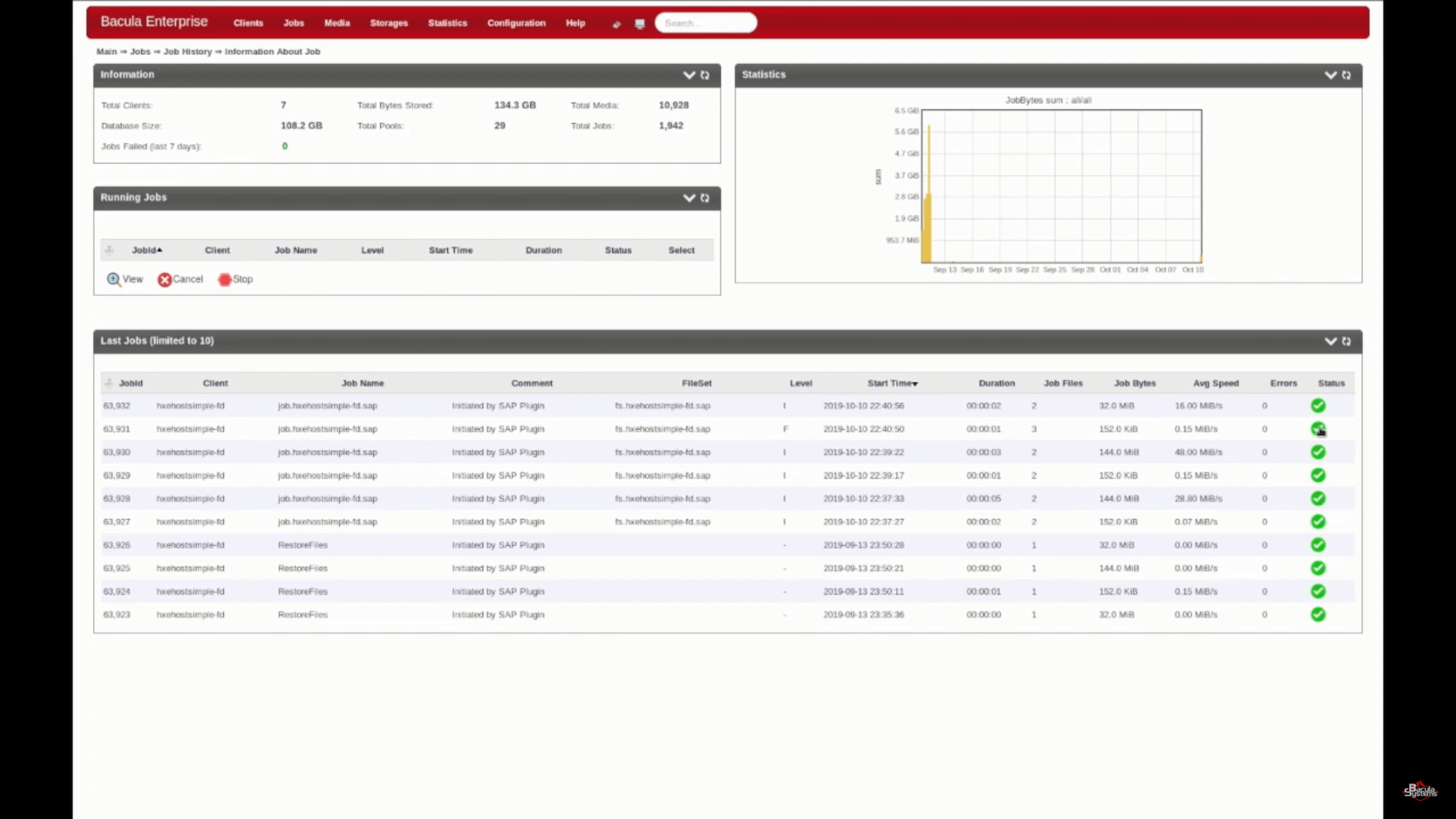Sort Running Jobs by Select column
Viewport: 1456px width, 819px height.
pyautogui.click(x=681, y=250)
